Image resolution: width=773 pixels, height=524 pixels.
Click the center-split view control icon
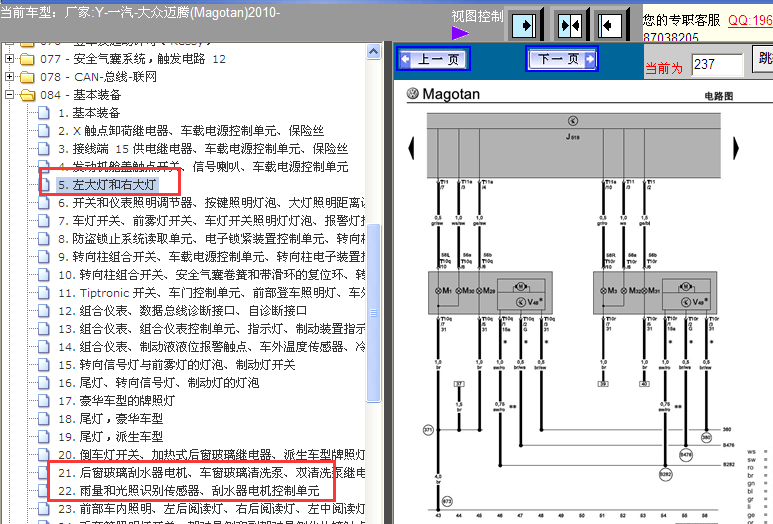(569, 25)
